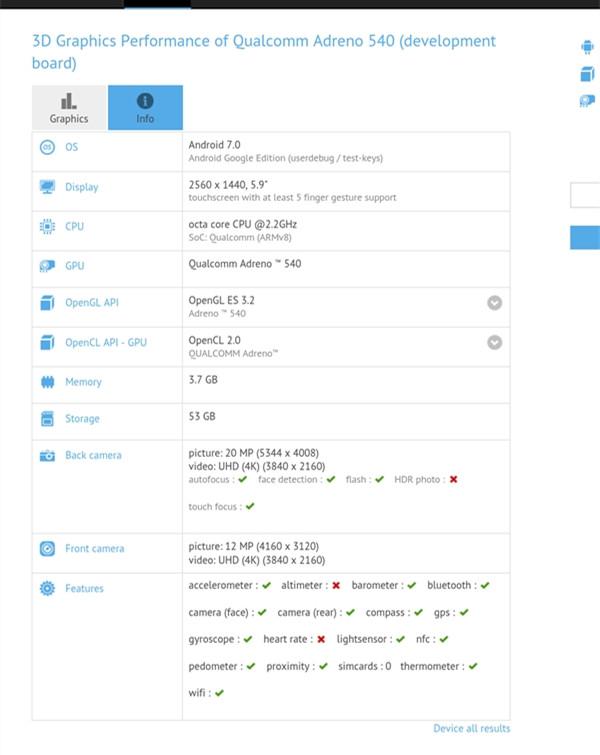Click the Storage row icon

47,419
